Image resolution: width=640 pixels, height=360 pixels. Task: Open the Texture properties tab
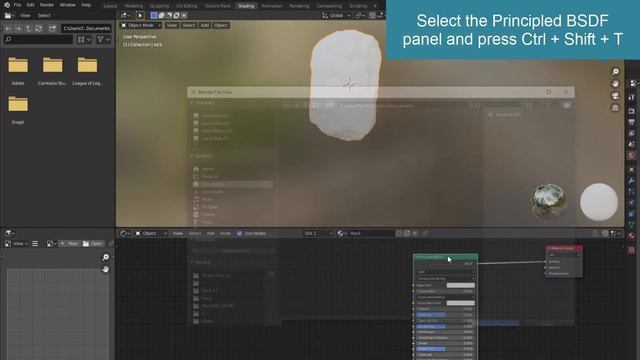pos(632,250)
